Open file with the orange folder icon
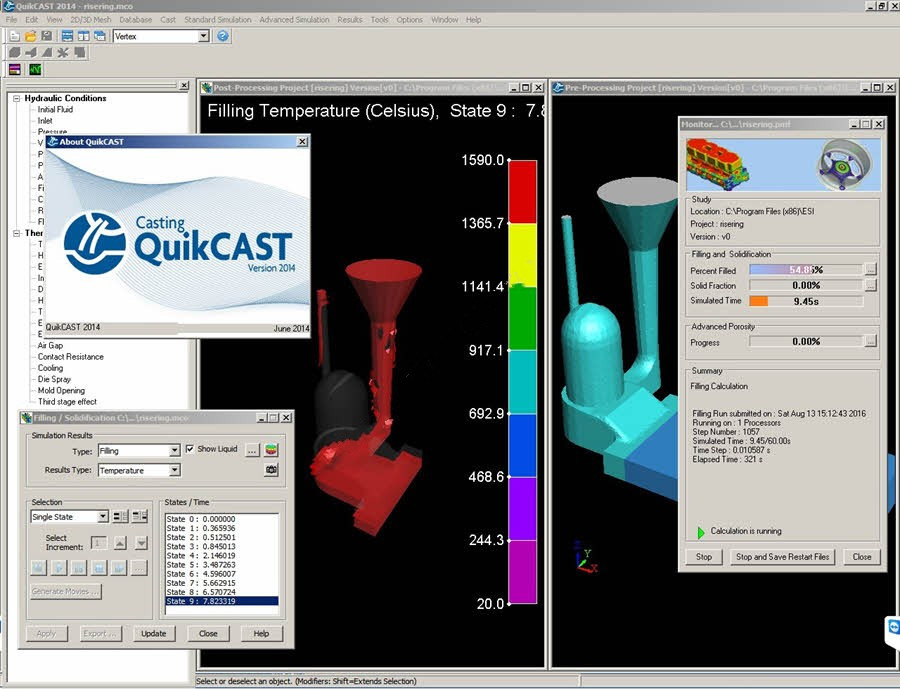 pyautogui.click(x=30, y=36)
